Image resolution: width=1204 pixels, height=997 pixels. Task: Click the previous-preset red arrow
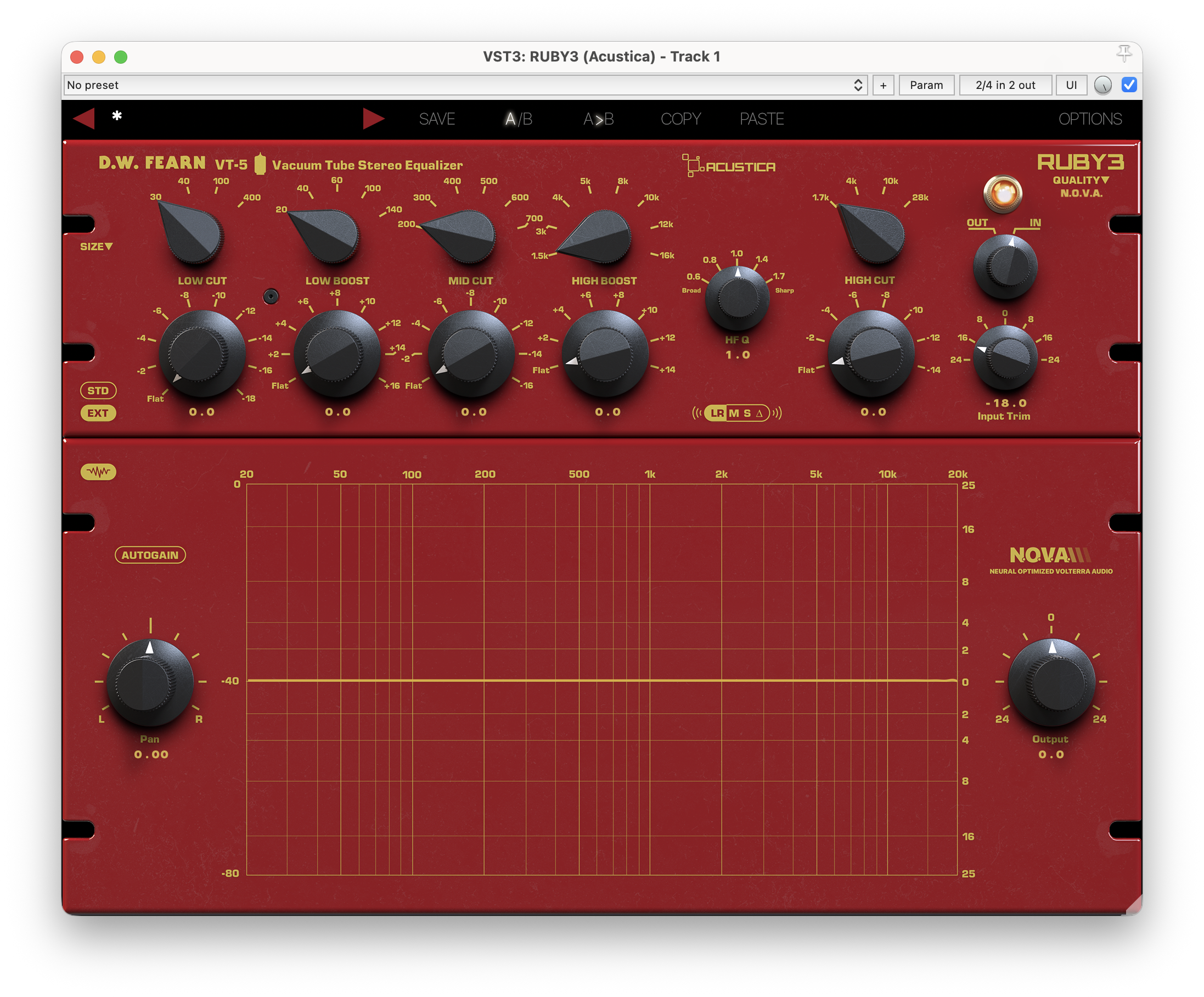pos(84,118)
